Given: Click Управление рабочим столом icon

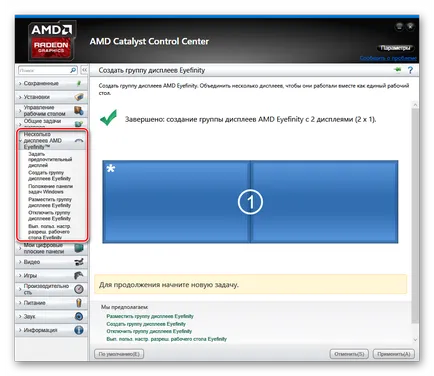Looking at the screenshot, I should click(79, 110).
